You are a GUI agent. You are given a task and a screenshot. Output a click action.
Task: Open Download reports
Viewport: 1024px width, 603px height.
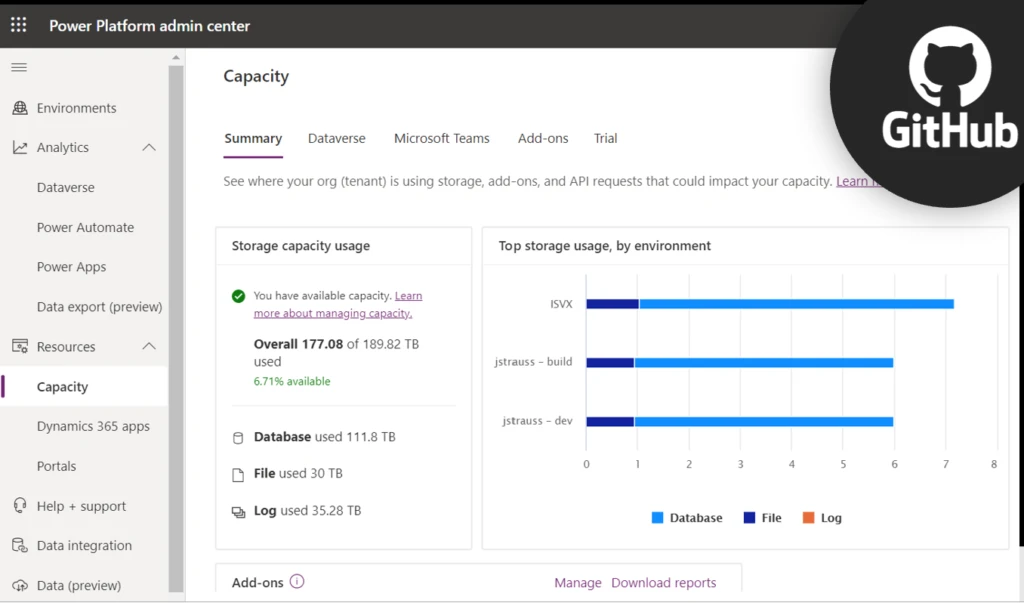point(663,581)
